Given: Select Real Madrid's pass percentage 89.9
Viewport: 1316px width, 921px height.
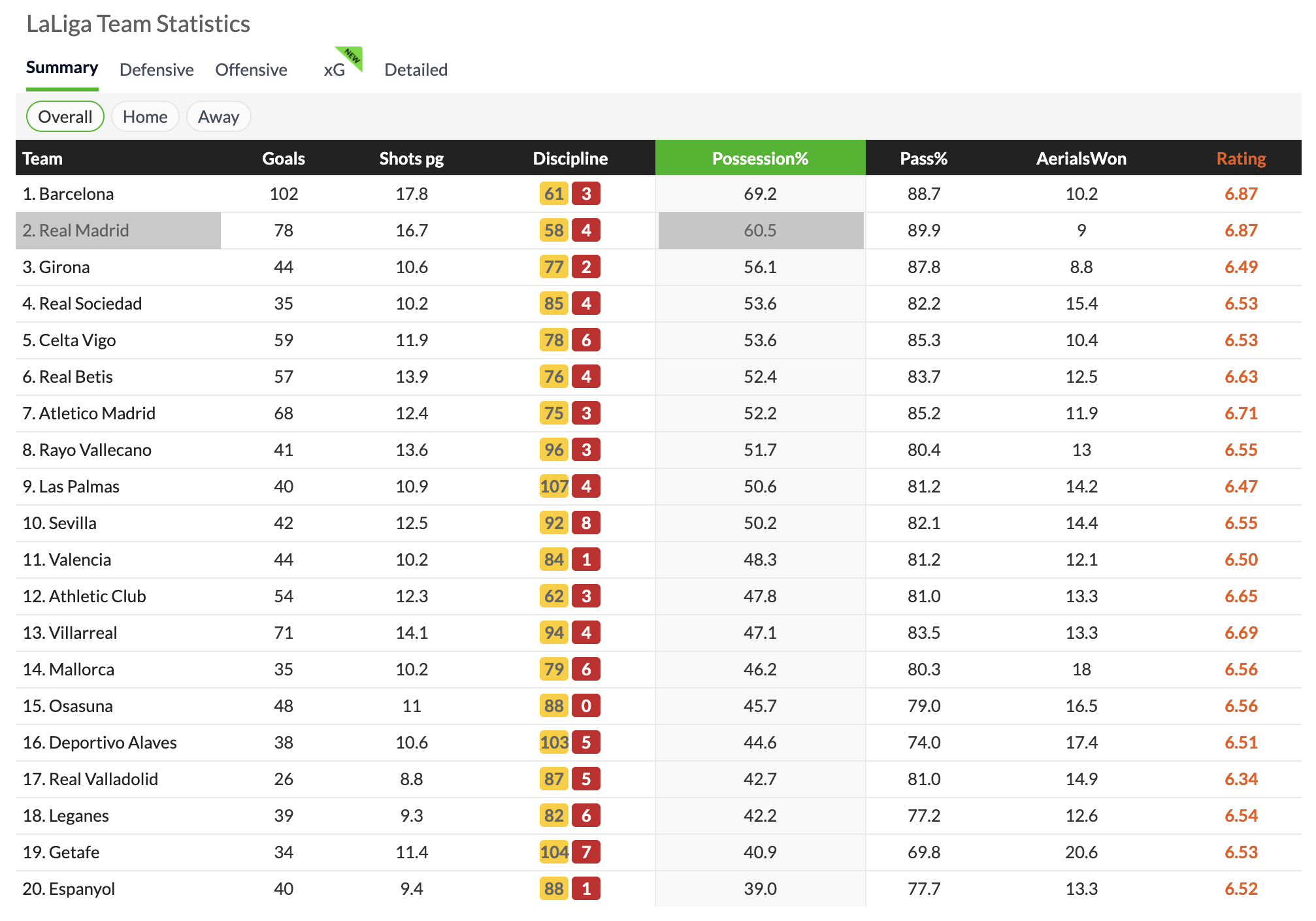Looking at the screenshot, I should click(924, 231).
